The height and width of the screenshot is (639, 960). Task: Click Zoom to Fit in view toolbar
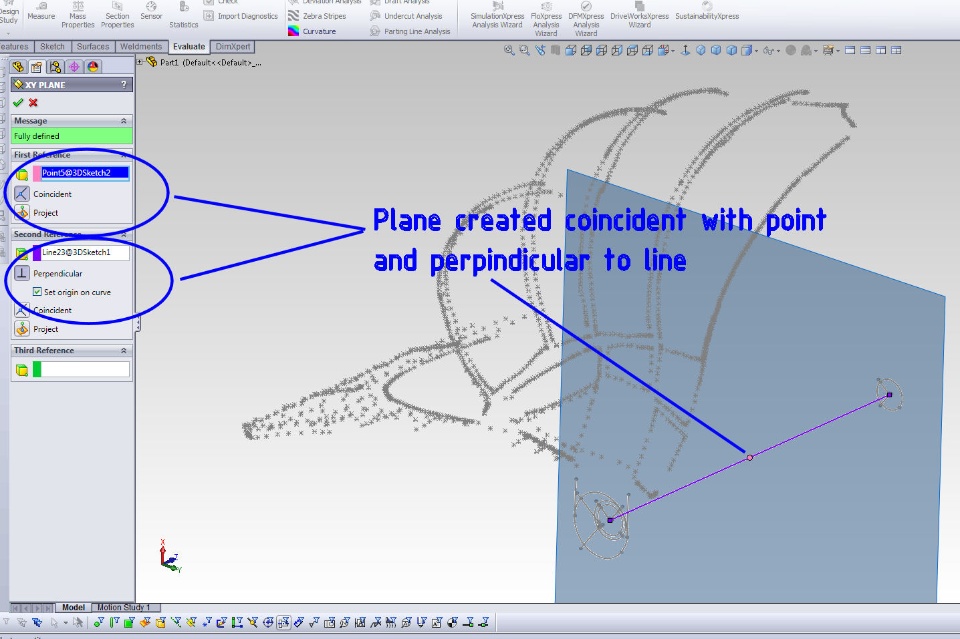(509, 50)
